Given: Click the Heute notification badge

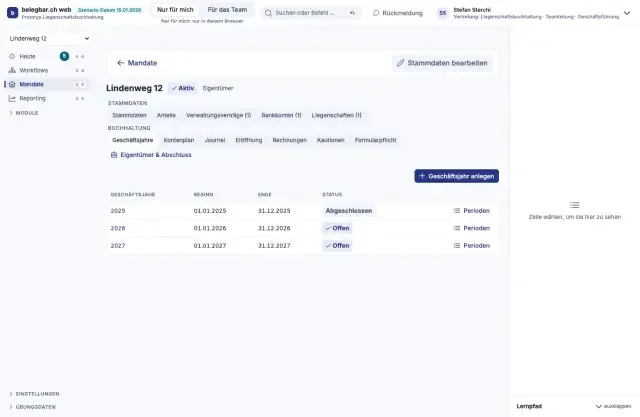Looking at the screenshot, I should (64, 56).
